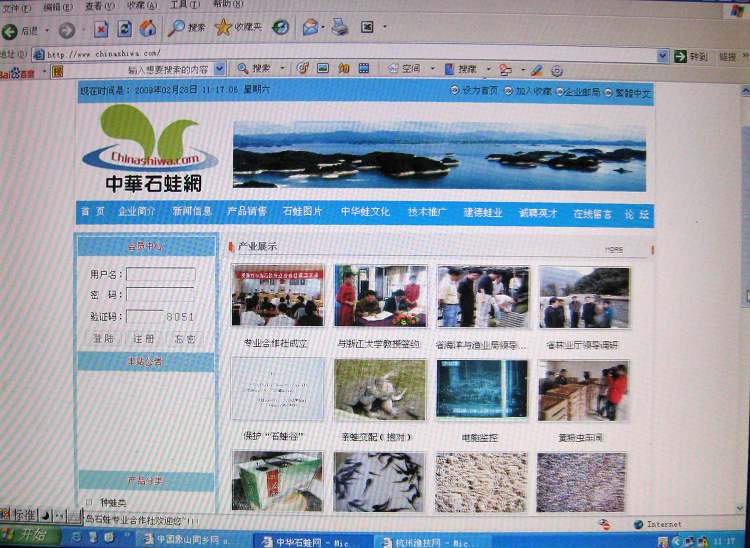Expand the Baidu toolbar search box dropdown
The image size is (750, 548).
tap(219, 69)
